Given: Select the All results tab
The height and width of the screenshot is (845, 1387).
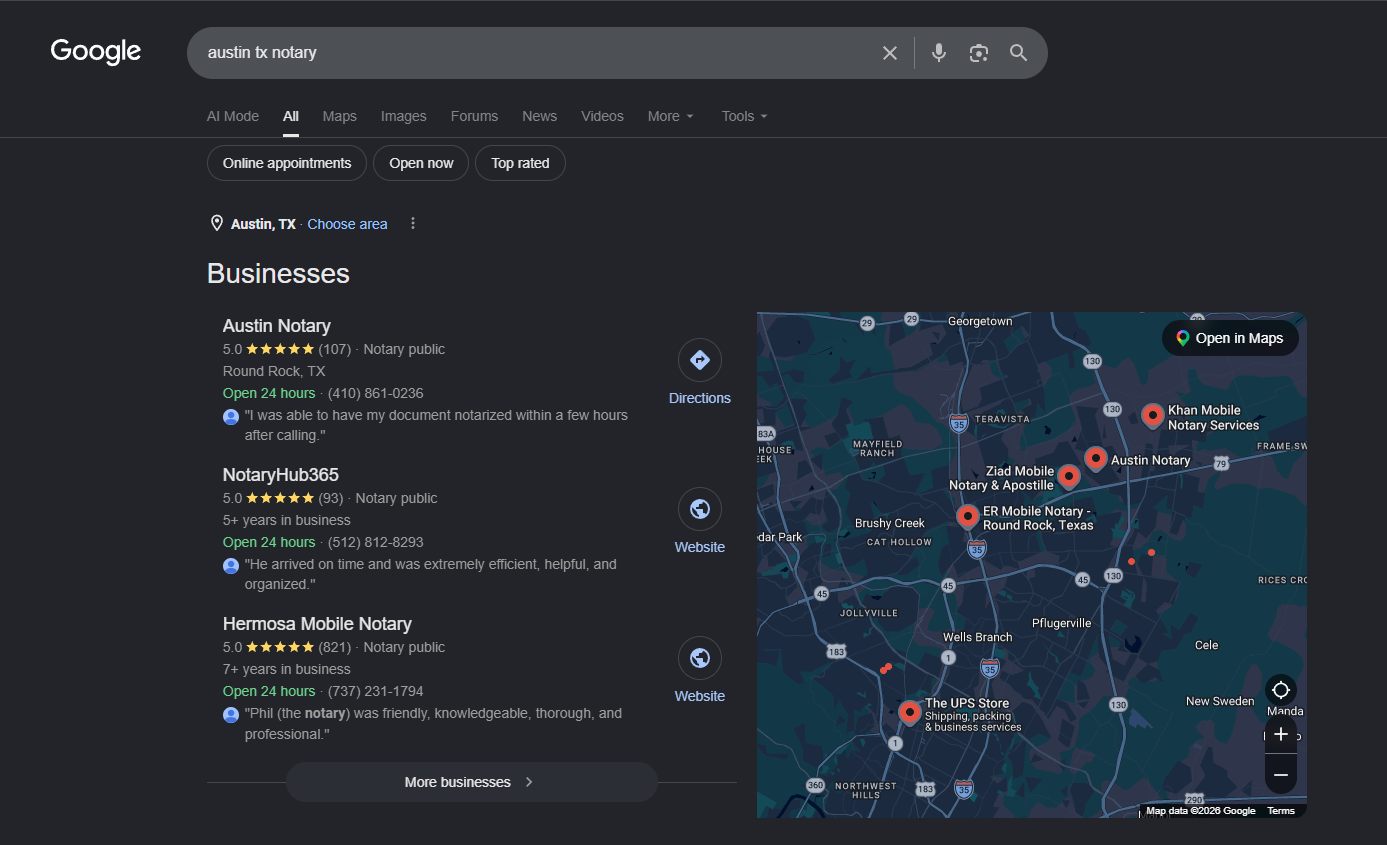Looking at the screenshot, I should click(x=291, y=116).
